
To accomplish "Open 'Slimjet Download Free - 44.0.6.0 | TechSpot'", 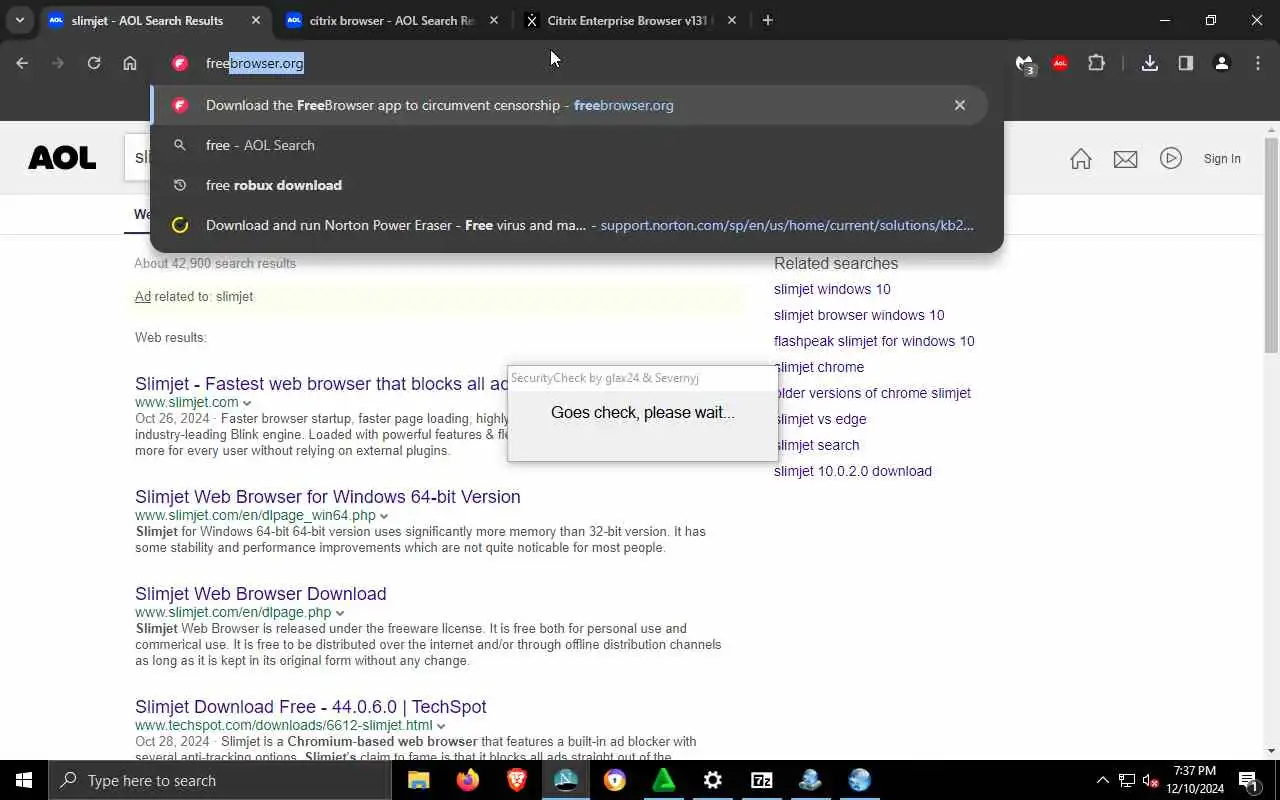I will pyautogui.click(x=311, y=707).
